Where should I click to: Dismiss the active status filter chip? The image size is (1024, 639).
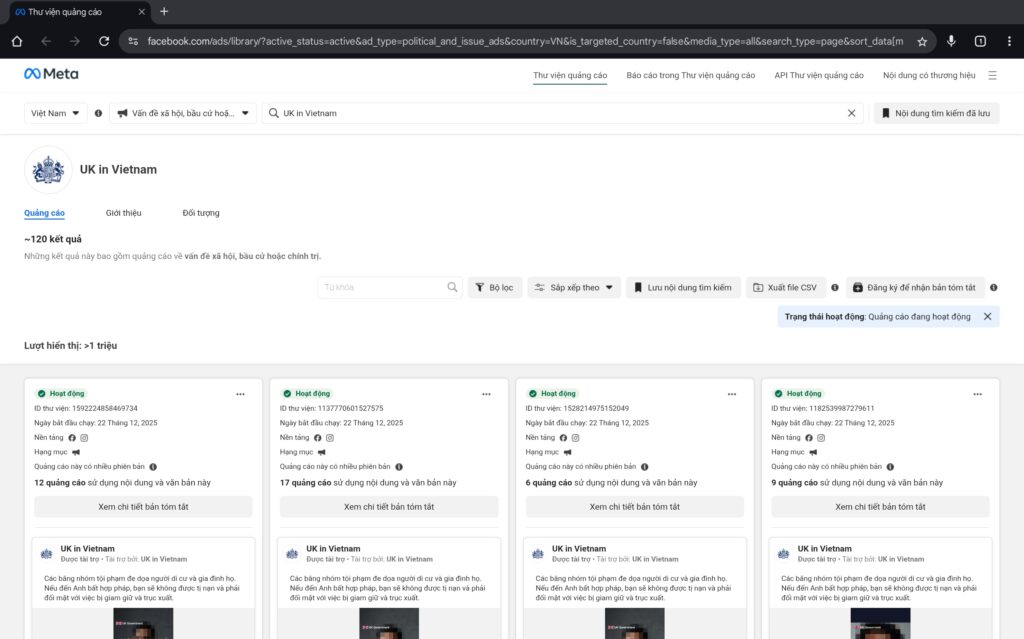(985, 315)
